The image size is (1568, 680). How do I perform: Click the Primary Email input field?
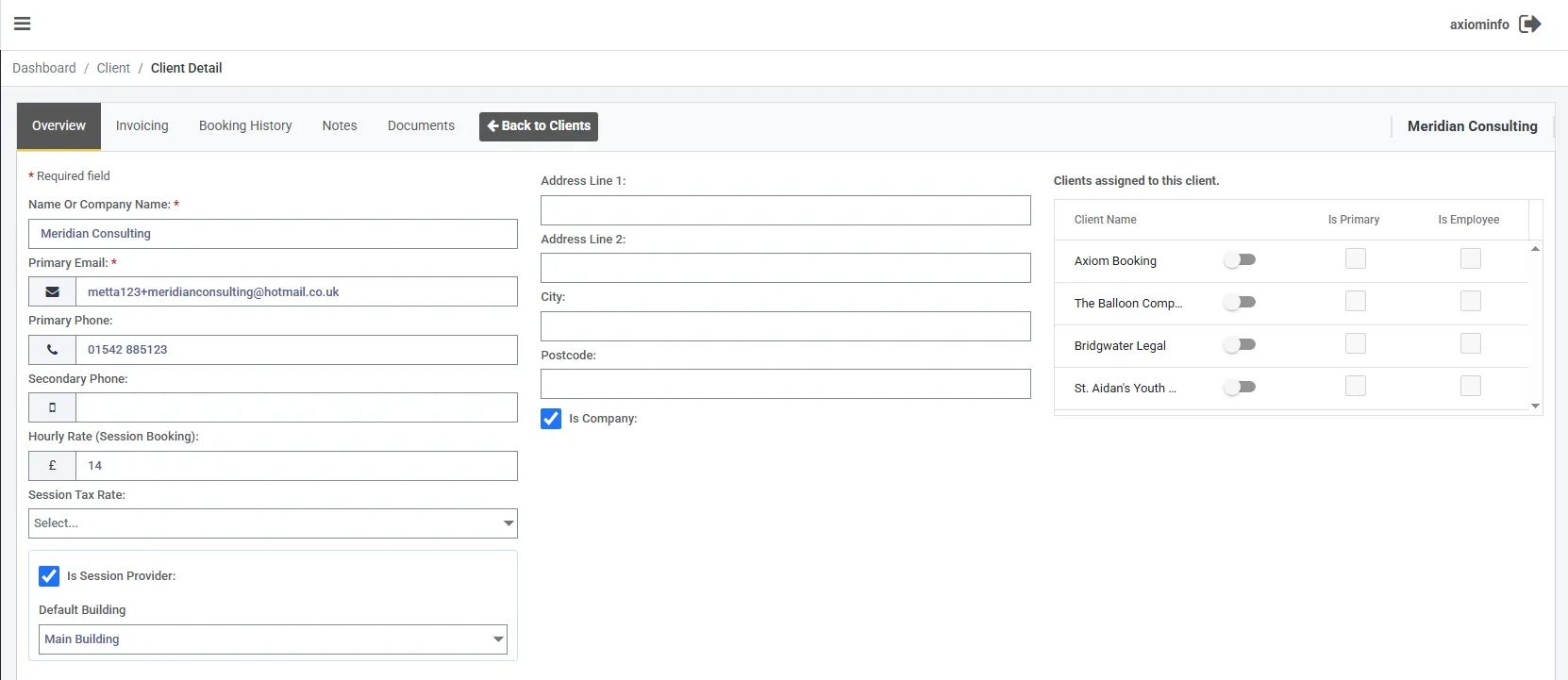point(296,291)
